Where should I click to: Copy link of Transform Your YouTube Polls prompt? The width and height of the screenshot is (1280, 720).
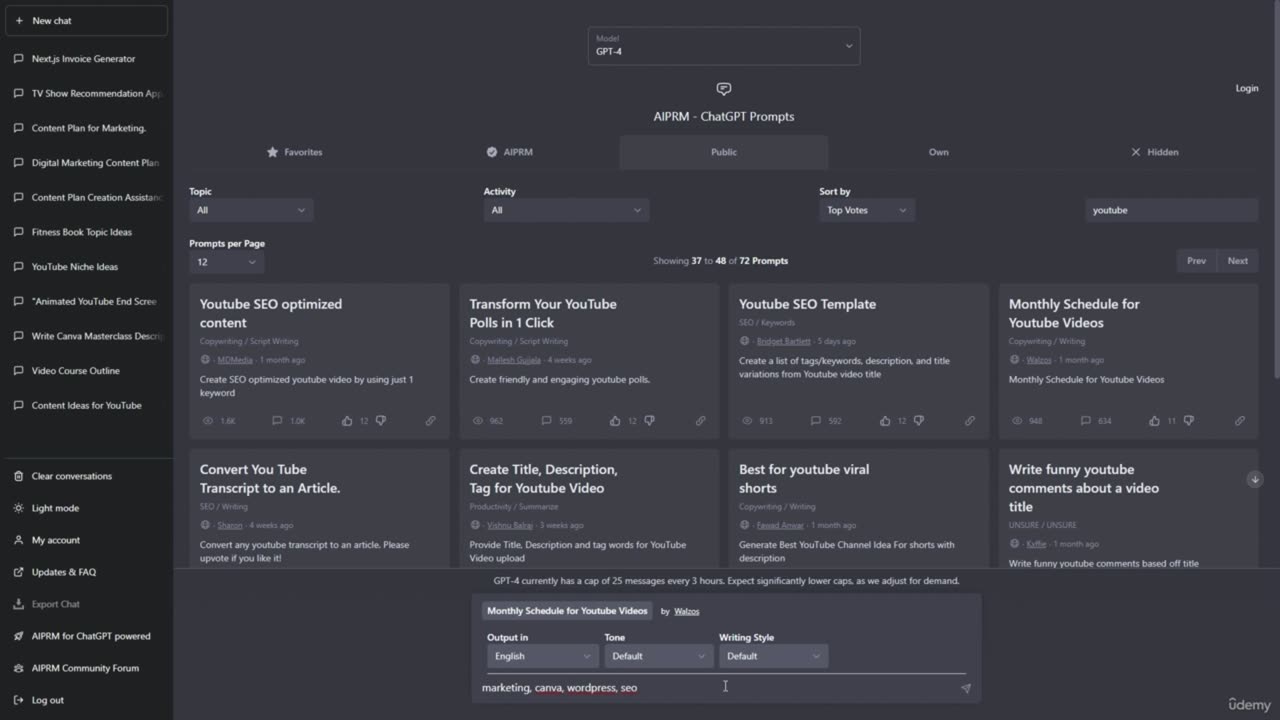700,421
